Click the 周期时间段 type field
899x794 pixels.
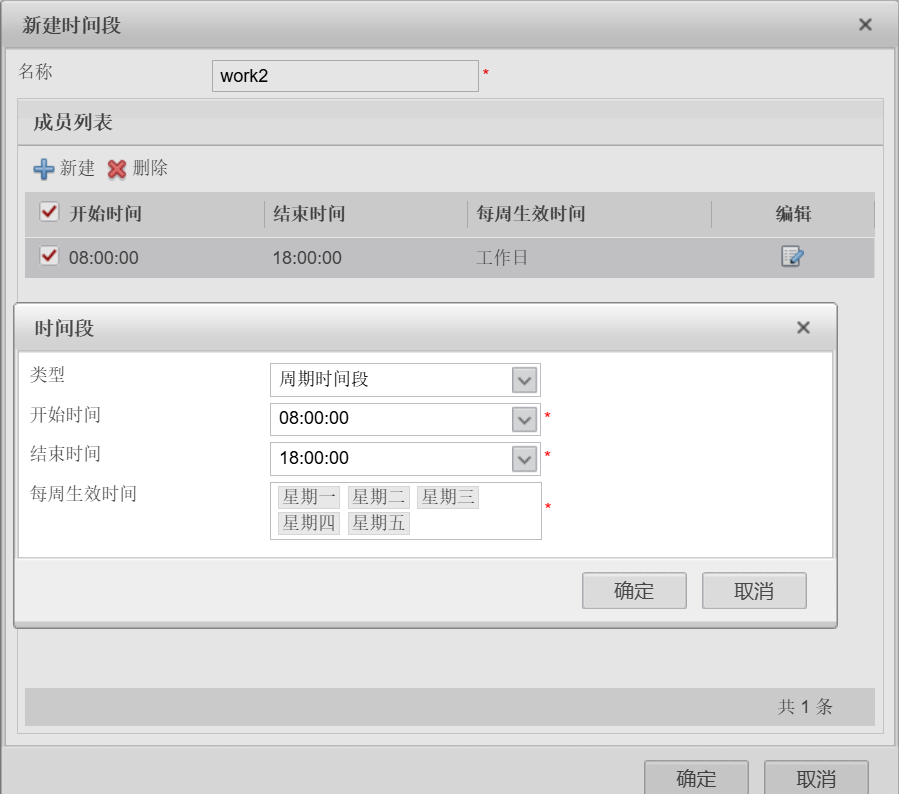[405, 380]
